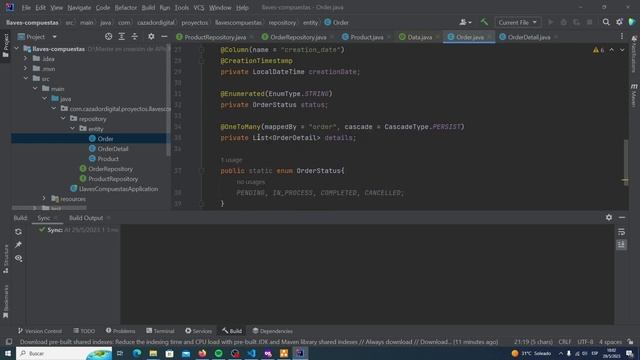Viewport: 640px width, 360px height.
Task: Open Search Everywhere magnifier icon
Action: pos(606,22)
